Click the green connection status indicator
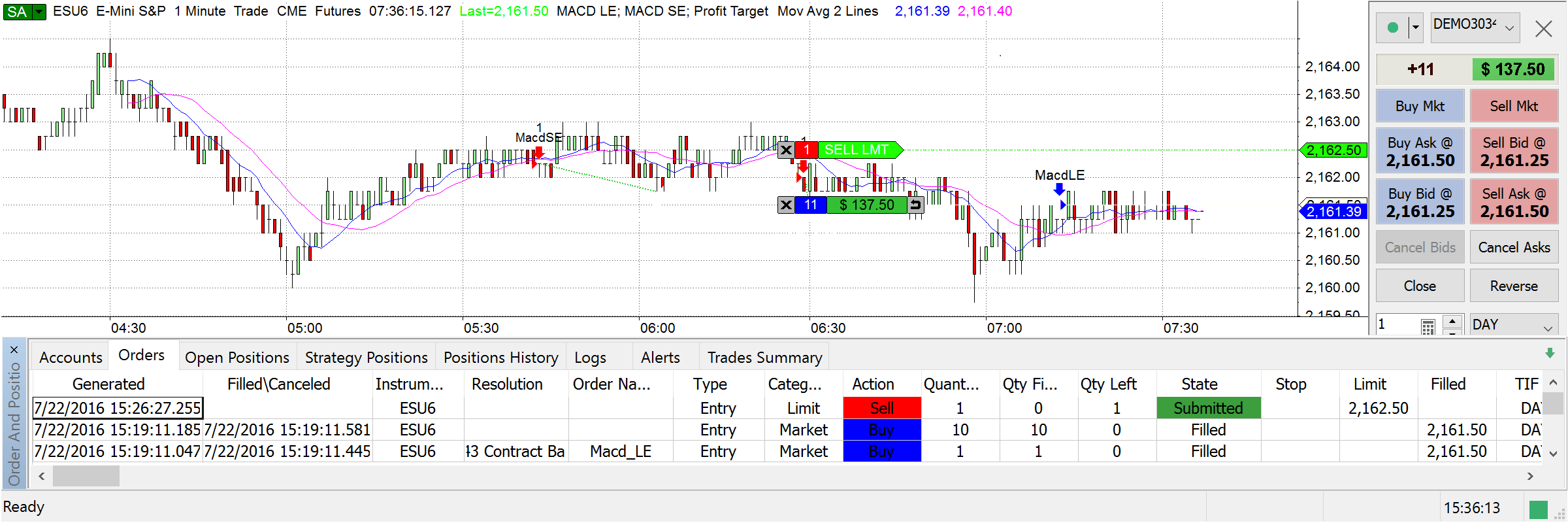 tap(1392, 27)
